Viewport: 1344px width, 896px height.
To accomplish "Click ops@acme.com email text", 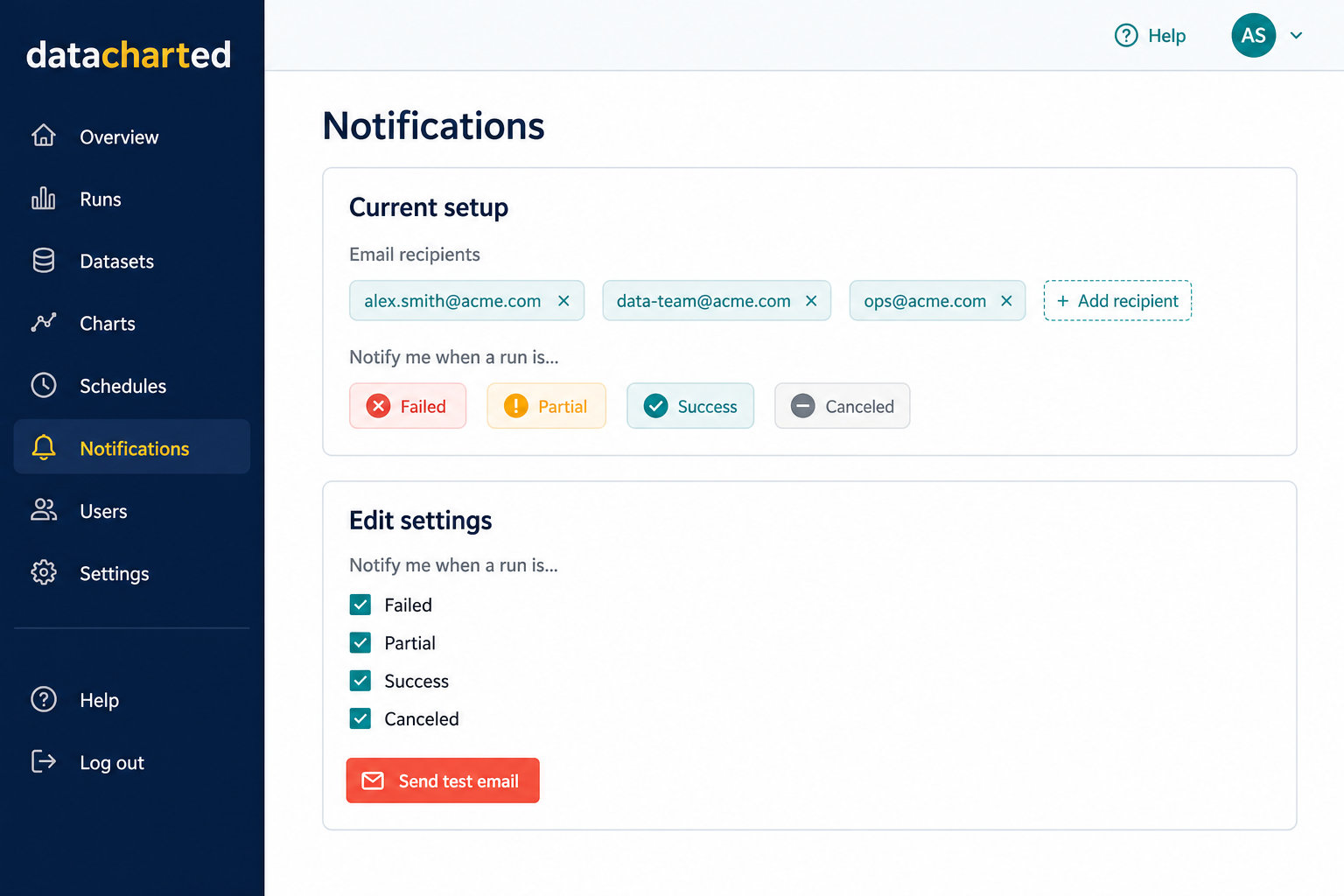I will pyautogui.click(x=925, y=301).
